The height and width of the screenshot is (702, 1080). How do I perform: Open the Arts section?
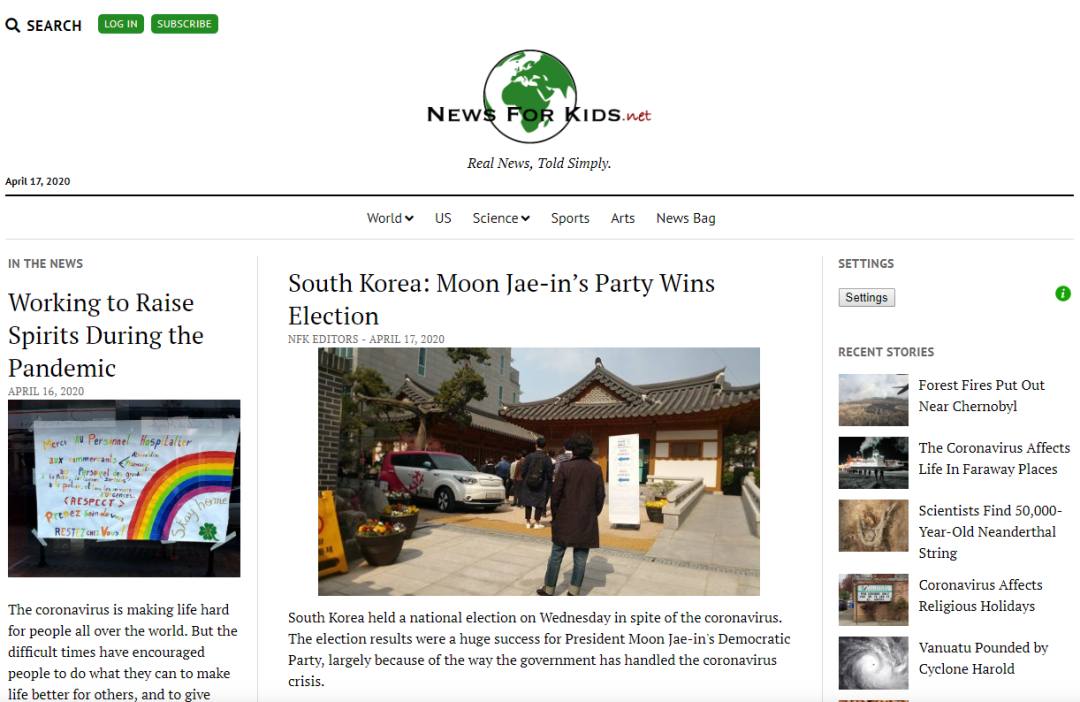623,218
